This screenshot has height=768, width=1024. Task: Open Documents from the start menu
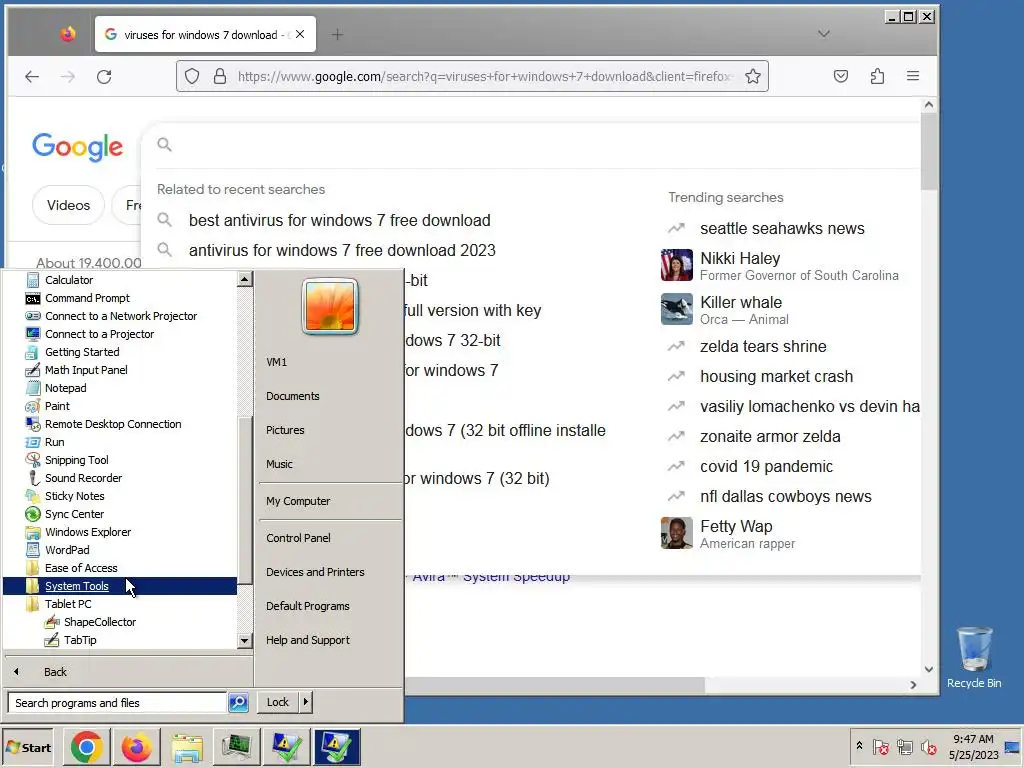(x=293, y=396)
